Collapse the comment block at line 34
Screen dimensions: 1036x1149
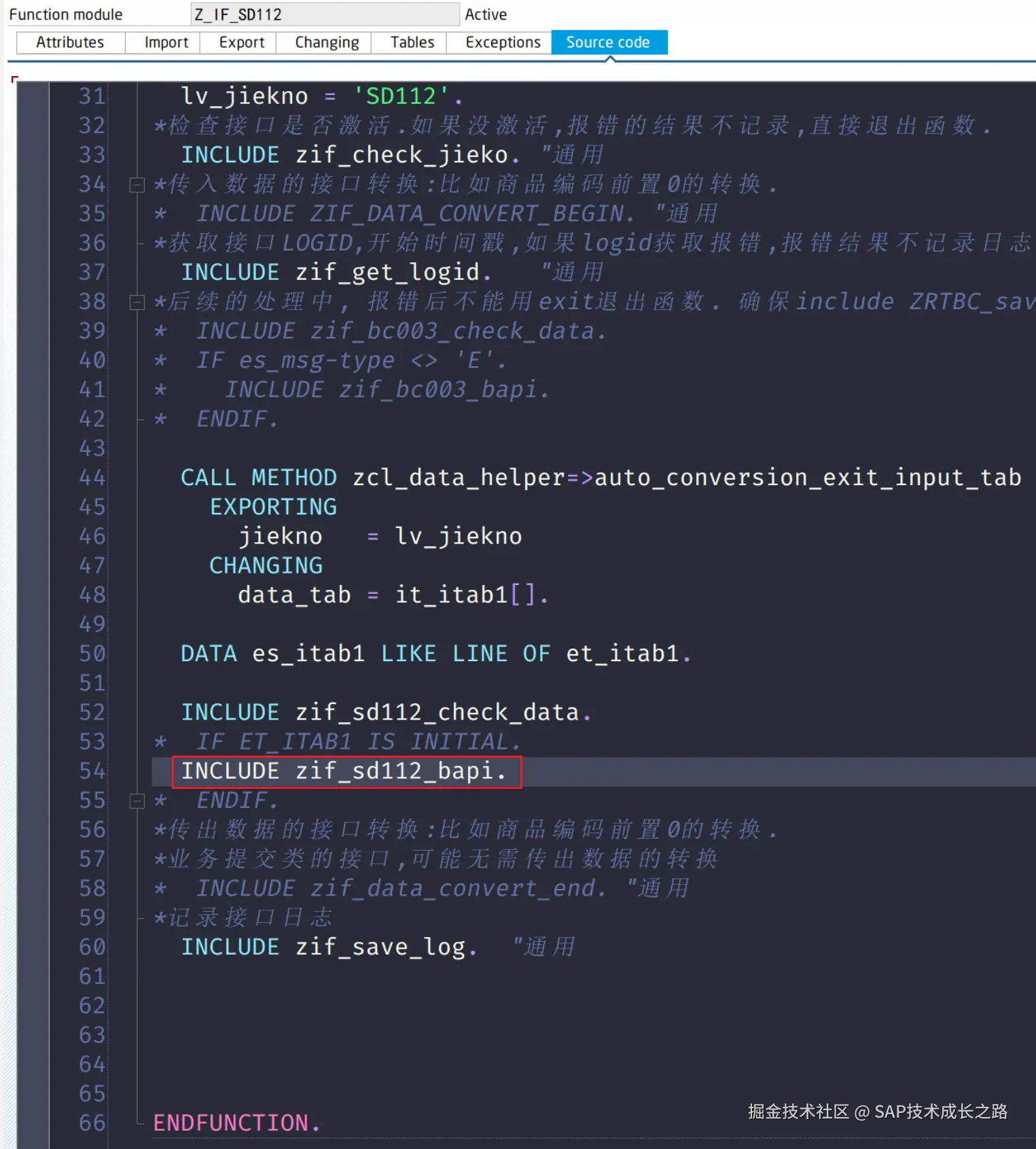tap(137, 185)
